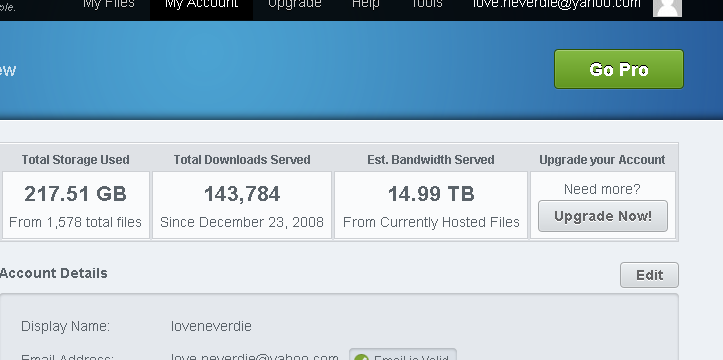Open the Upgrade menu item
The height and width of the screenshot is (360, 723).
coord(295,4)
